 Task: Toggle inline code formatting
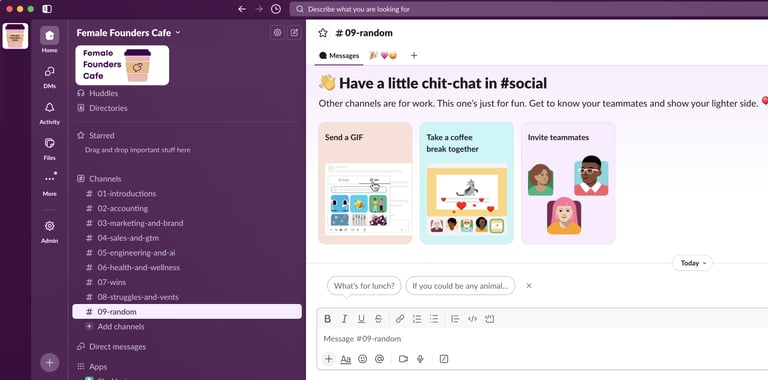tap(472, 319)
